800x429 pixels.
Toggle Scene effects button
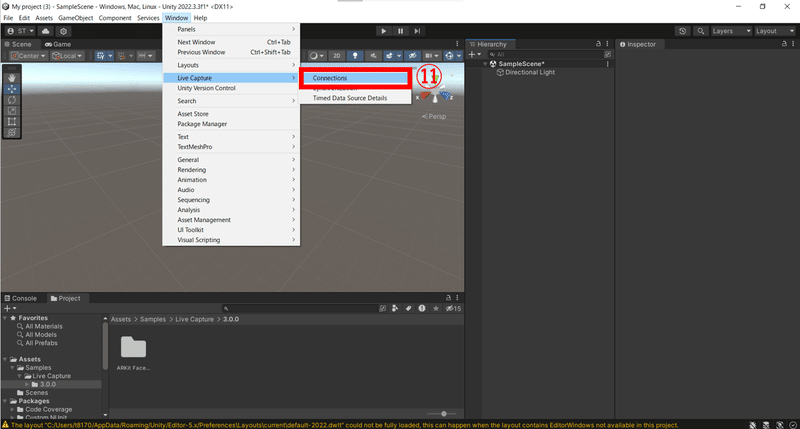(x=390, y=56)
